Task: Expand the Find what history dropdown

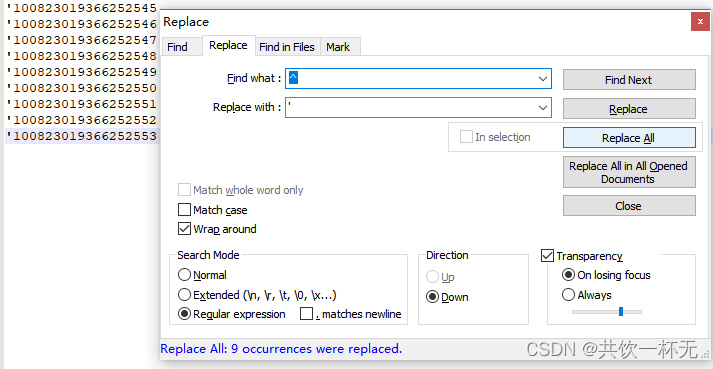Action: (542, 79)
